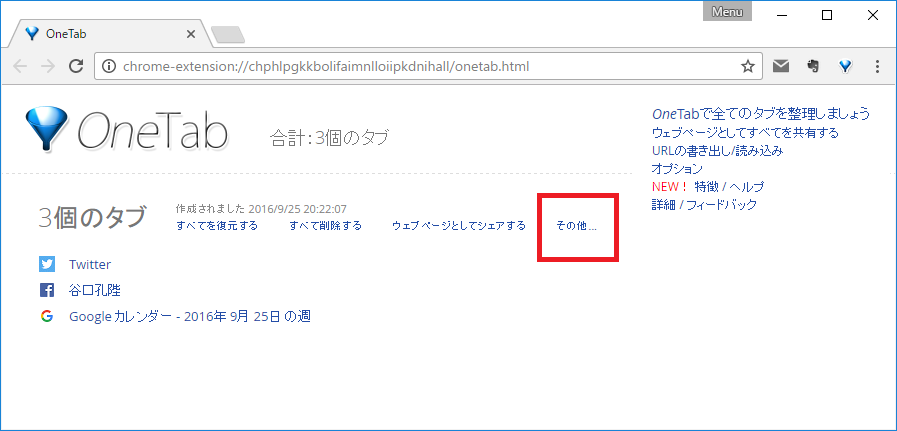This screenshot has width=897, height=431.
Task: Click the Twitter bird favicon in the list
Action: (46, 264)
